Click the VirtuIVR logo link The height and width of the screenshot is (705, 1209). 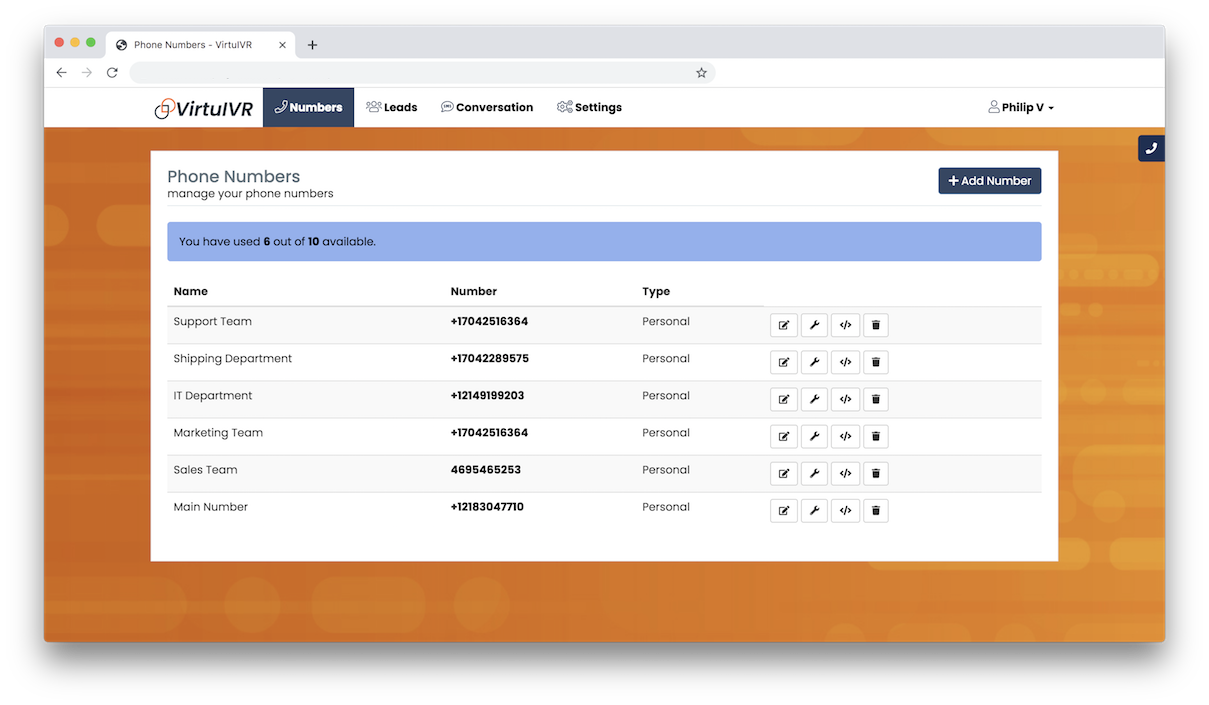204,108
